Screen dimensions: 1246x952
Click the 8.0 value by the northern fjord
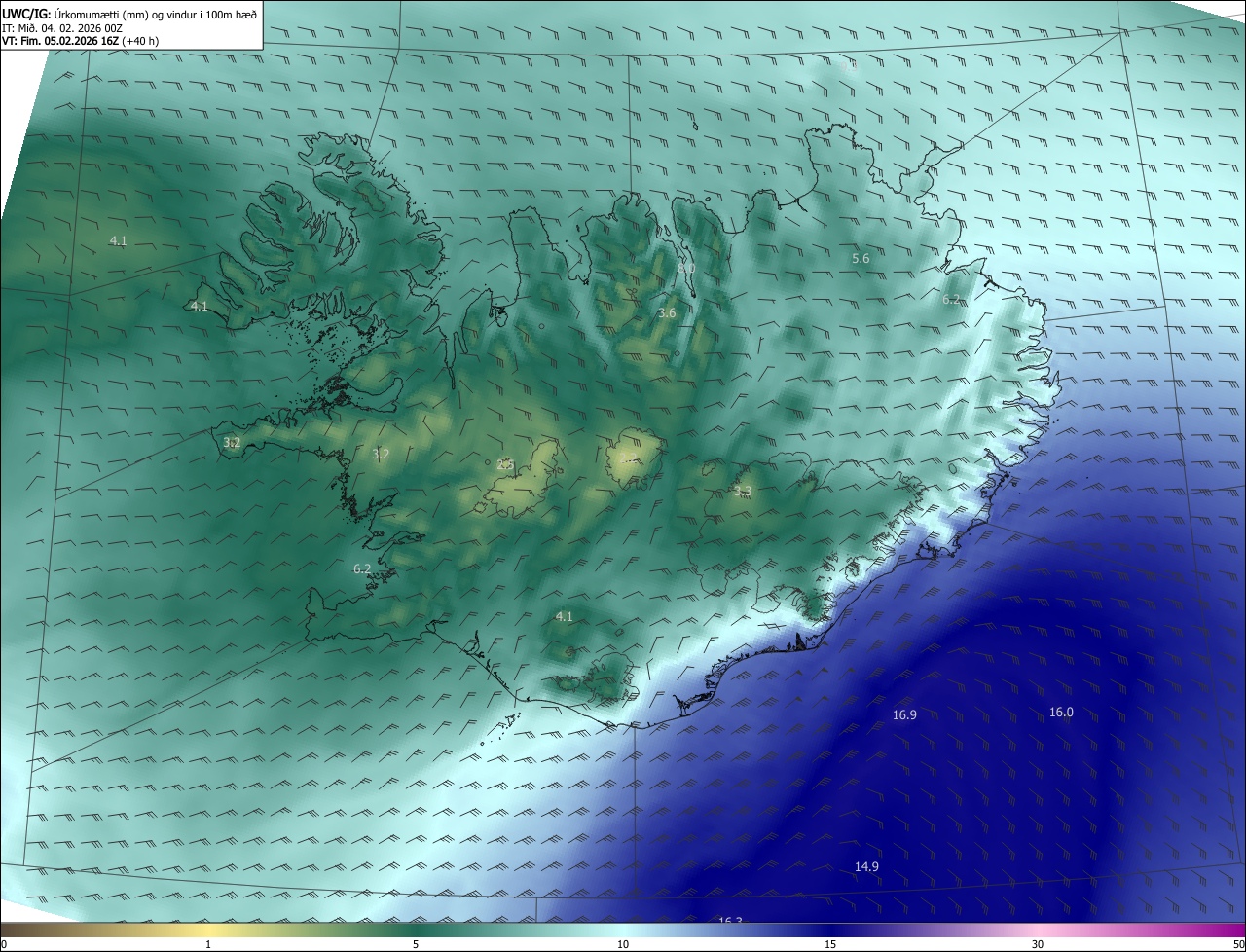pyautogui.click(x=686, y=268)
